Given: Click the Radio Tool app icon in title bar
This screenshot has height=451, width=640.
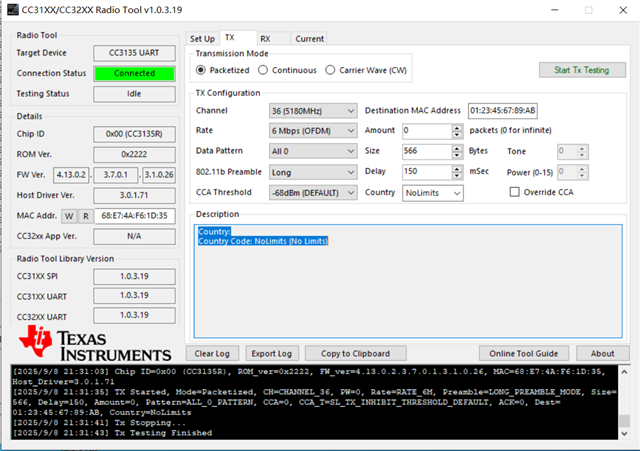Looking at the screenshot, I should 13,10.
